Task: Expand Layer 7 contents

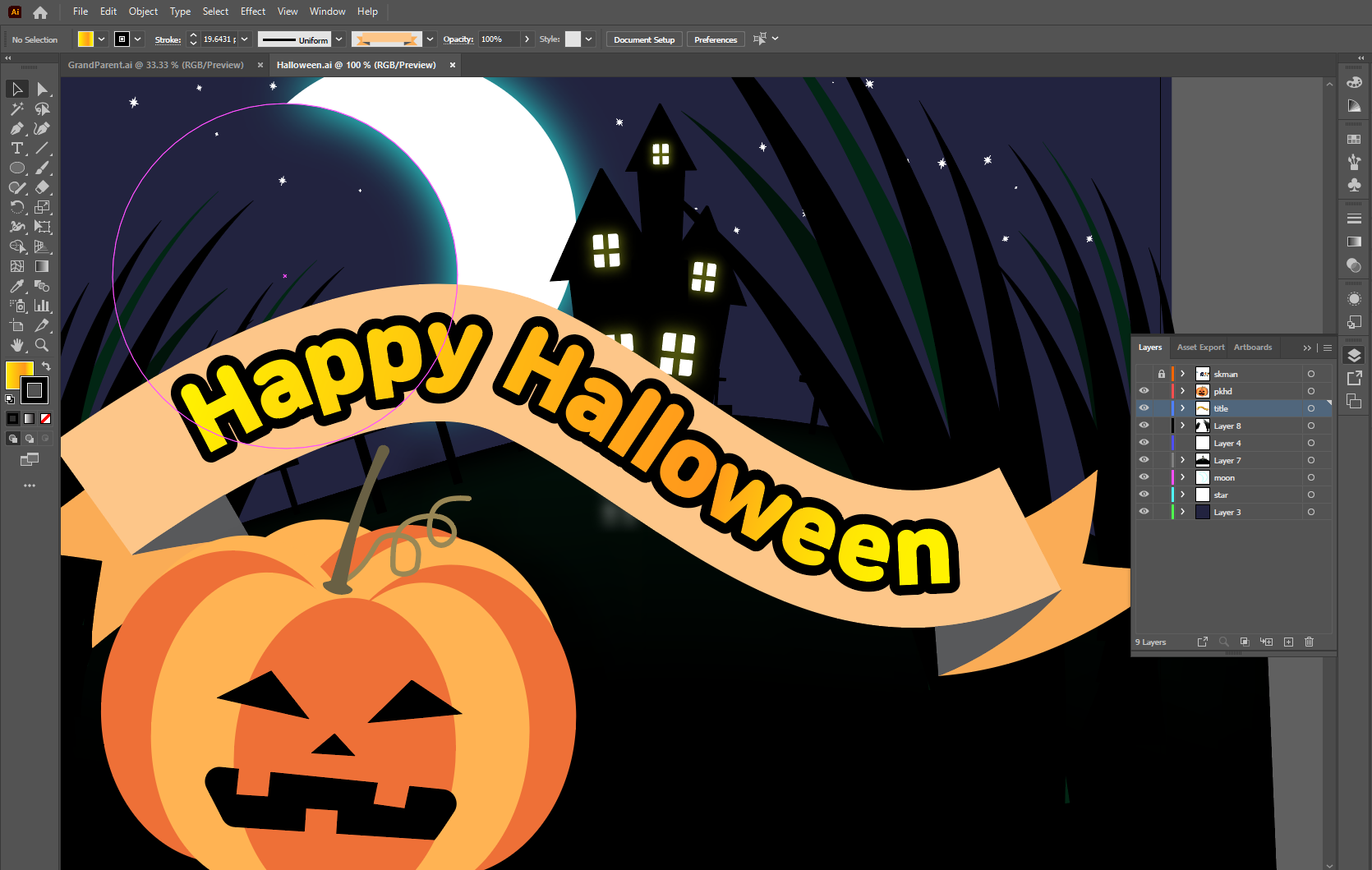Action: click(1183, 460)
